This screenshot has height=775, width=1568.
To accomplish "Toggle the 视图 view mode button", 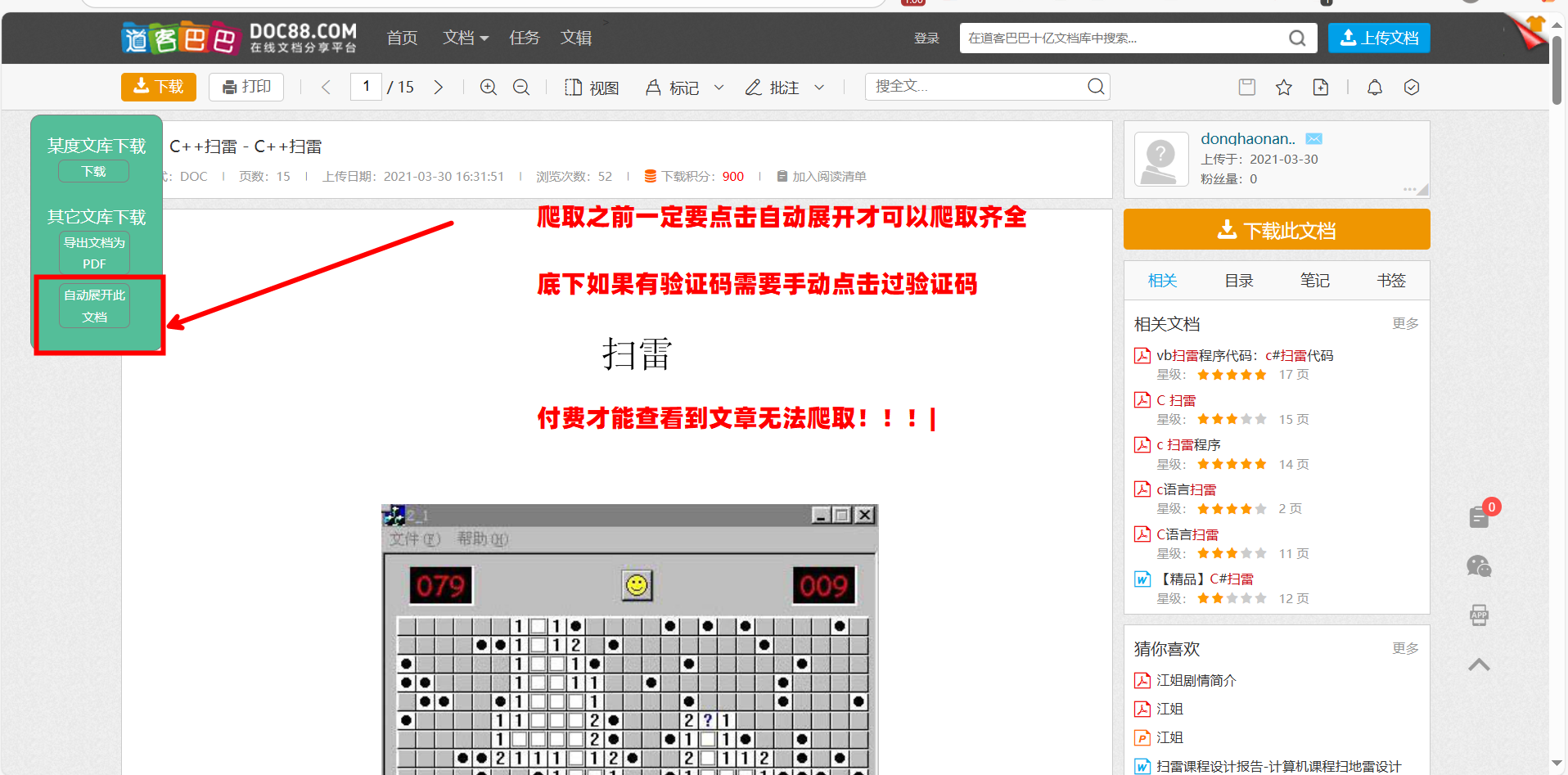I will [592, 87].
